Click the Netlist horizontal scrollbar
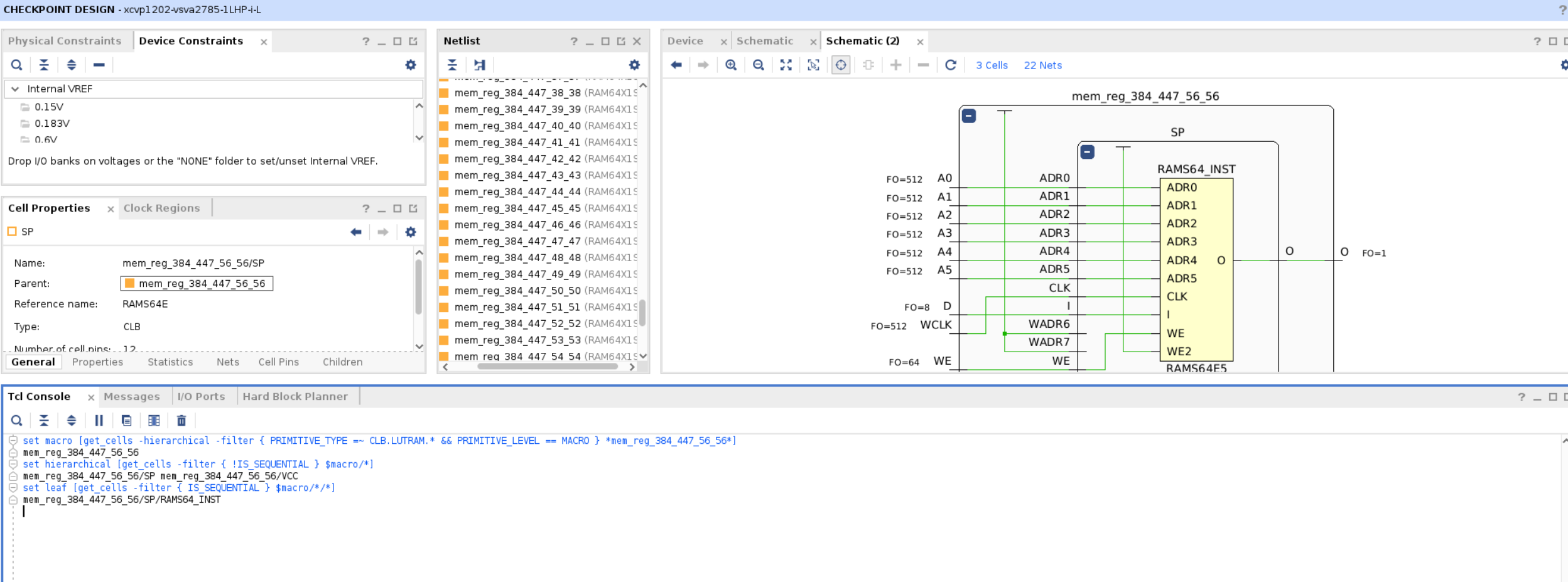Screen dimensions: 1568x582 (547, 367)
